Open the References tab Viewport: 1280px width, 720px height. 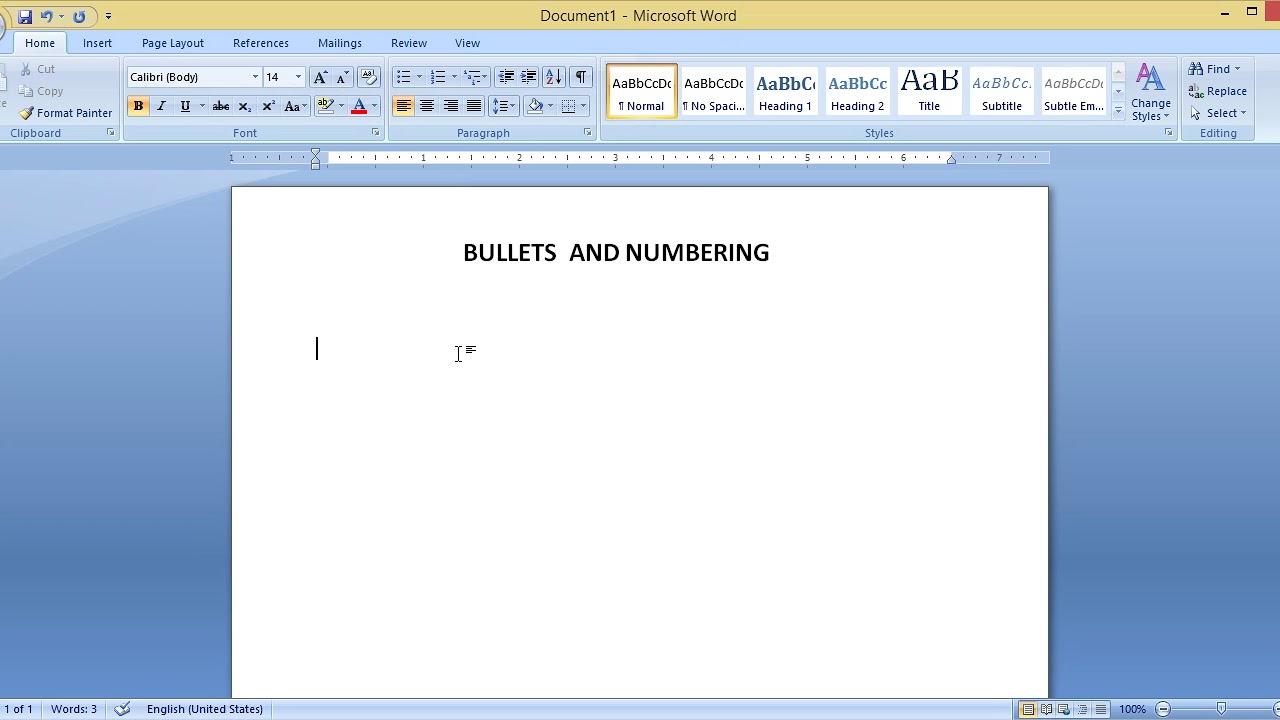[x=261, y=43]
